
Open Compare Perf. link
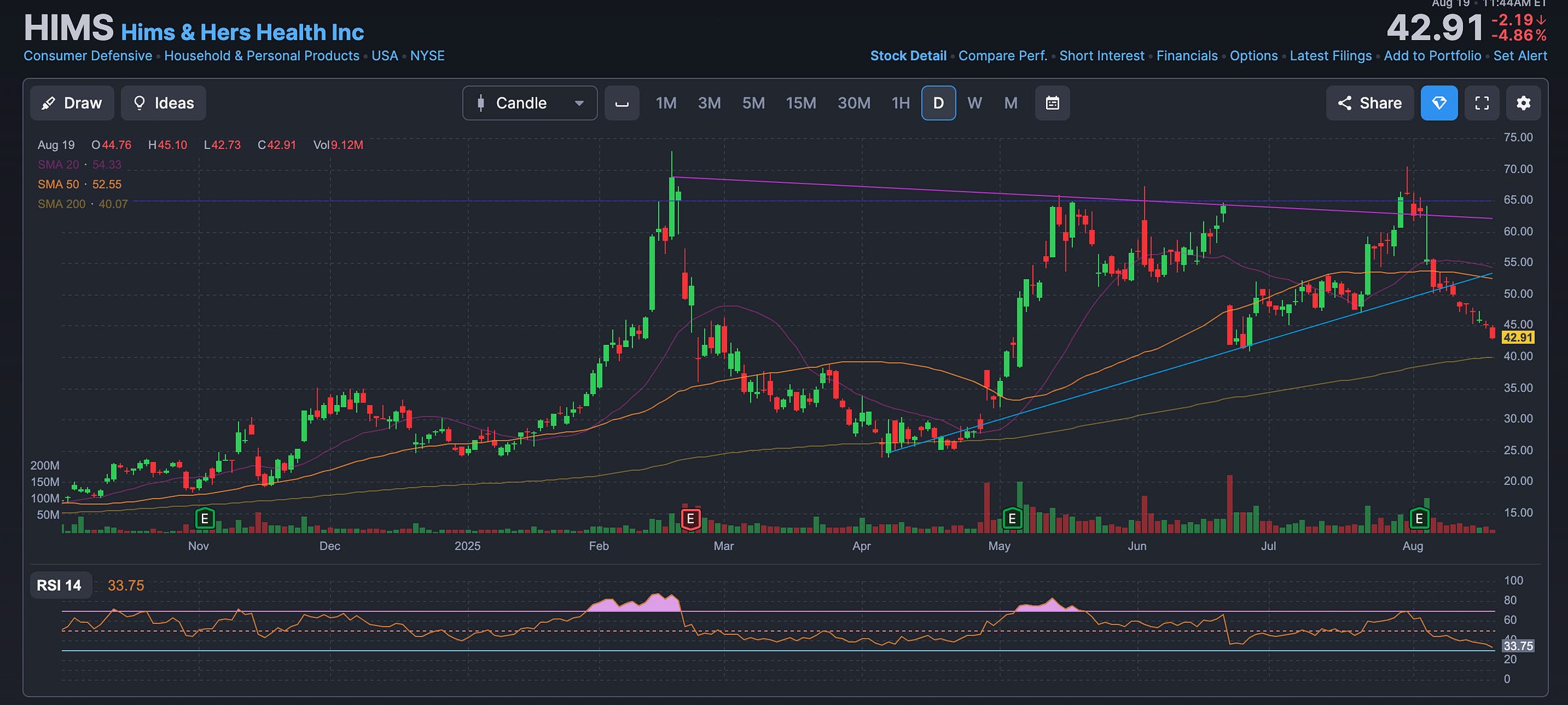1003,56
